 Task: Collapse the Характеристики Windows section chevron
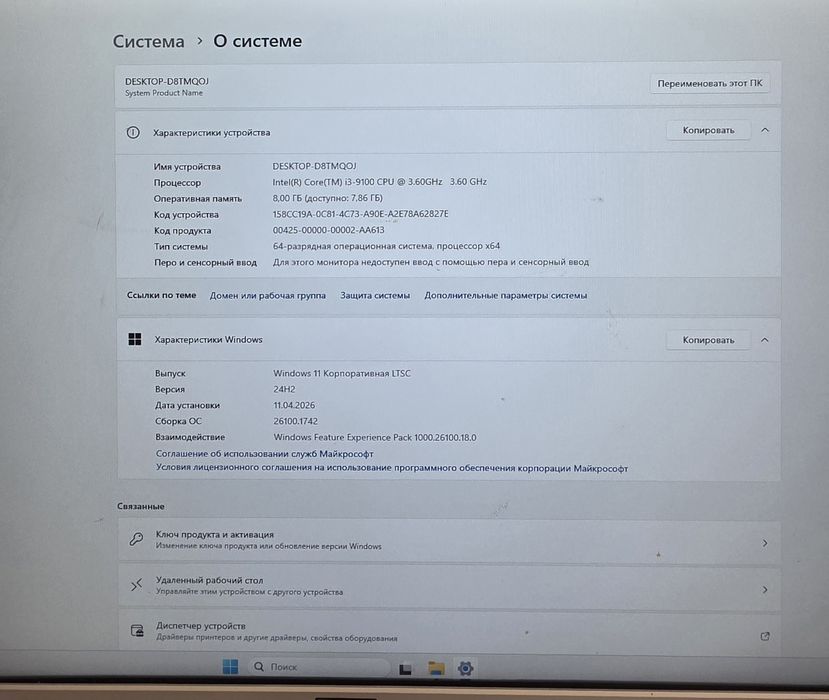coord(764,340)
